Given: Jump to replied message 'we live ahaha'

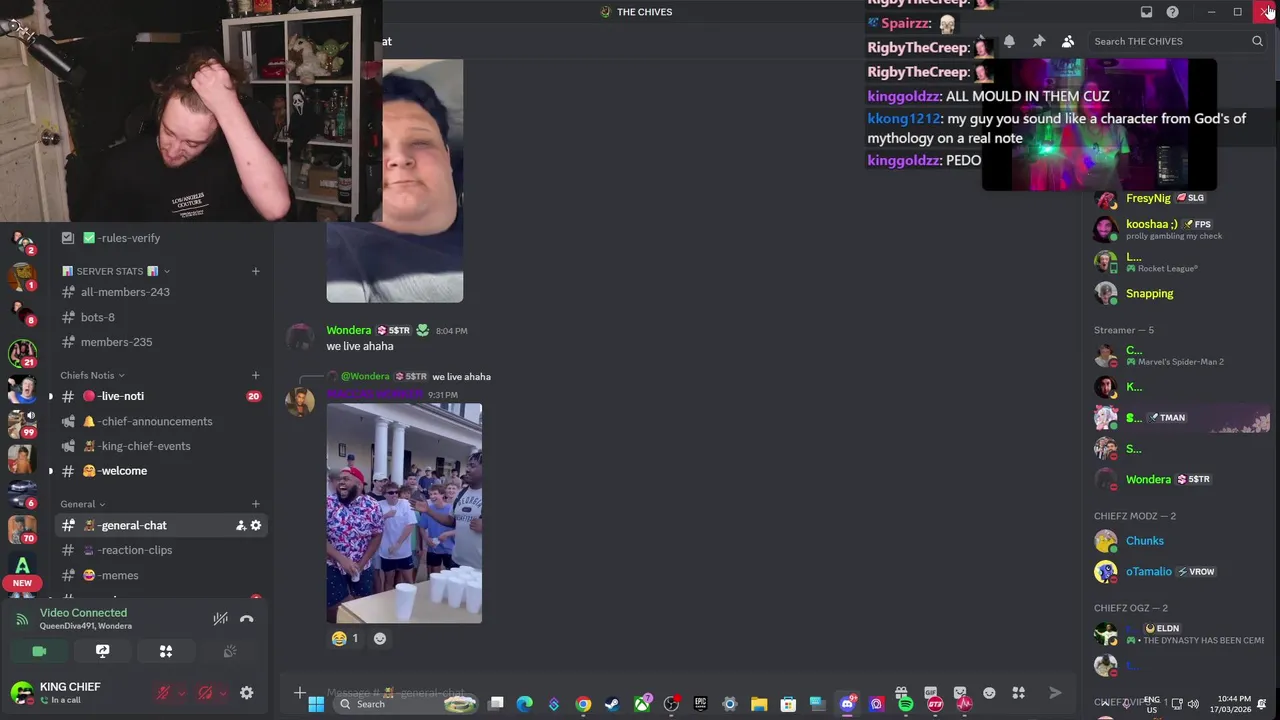Looking at the screenshot, I should (461, 376).
